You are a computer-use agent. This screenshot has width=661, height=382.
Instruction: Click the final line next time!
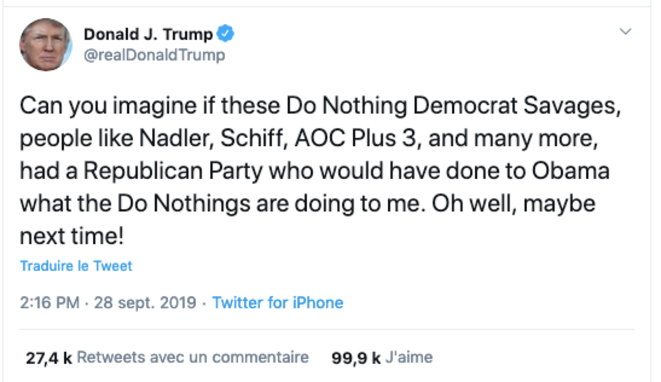tap(72, 236)
